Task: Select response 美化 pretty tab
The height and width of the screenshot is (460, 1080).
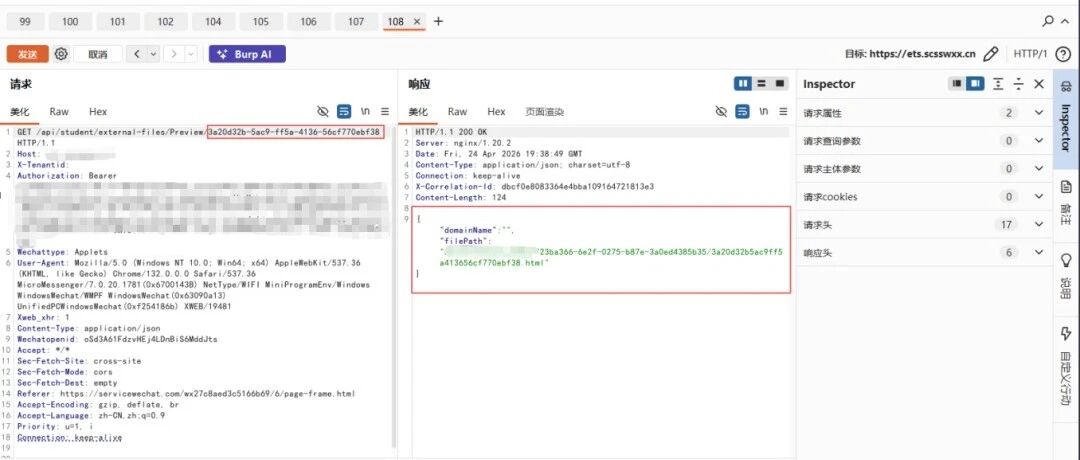Action: [418, 112]
